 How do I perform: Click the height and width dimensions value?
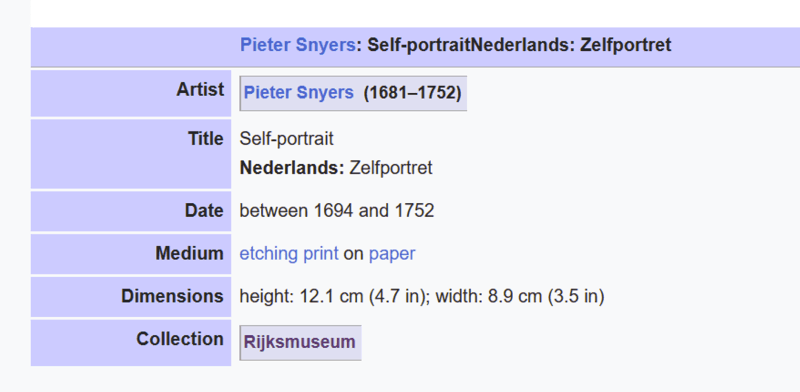422,297
